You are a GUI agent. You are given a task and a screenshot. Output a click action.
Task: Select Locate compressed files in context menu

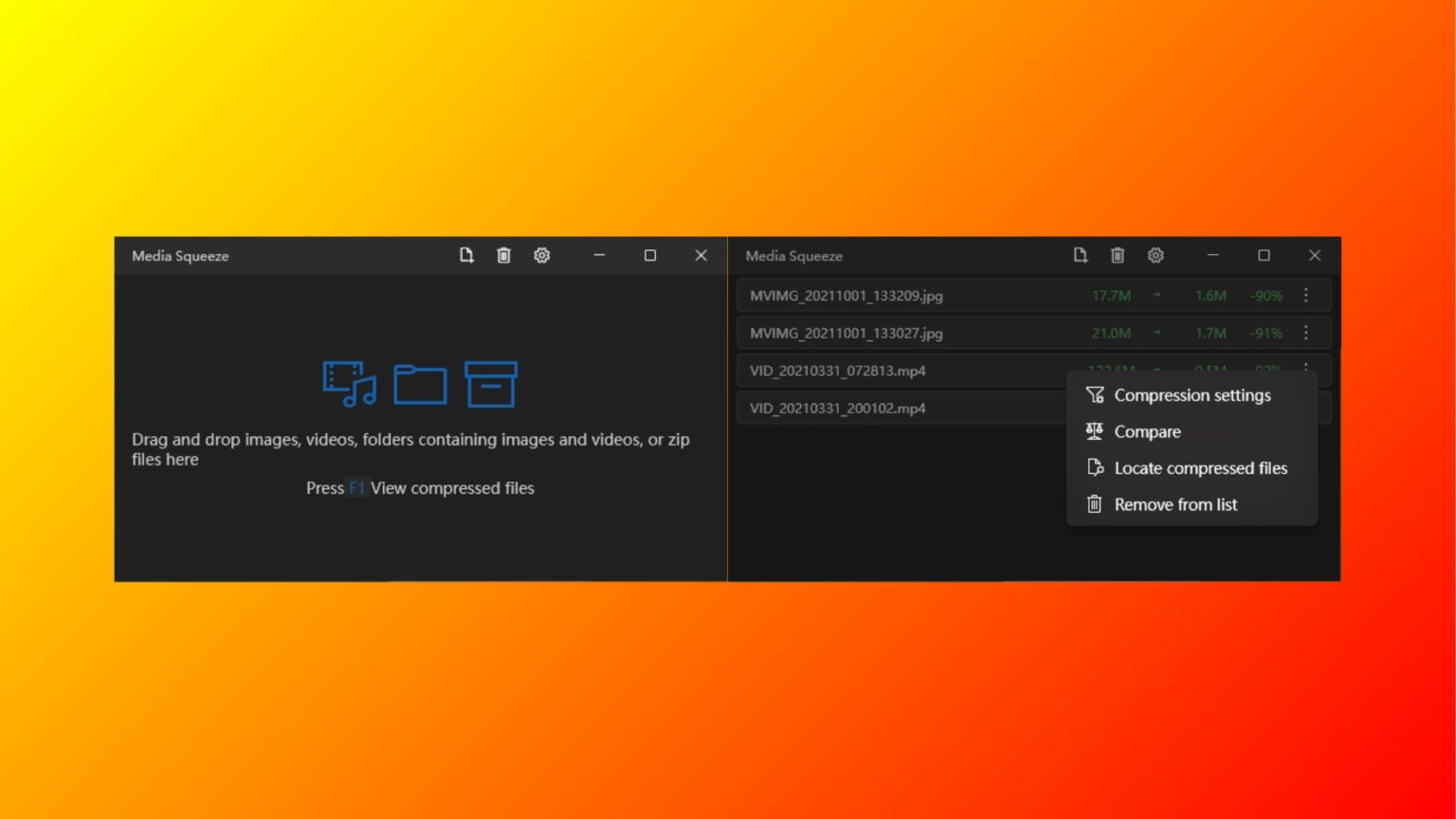1201,467
